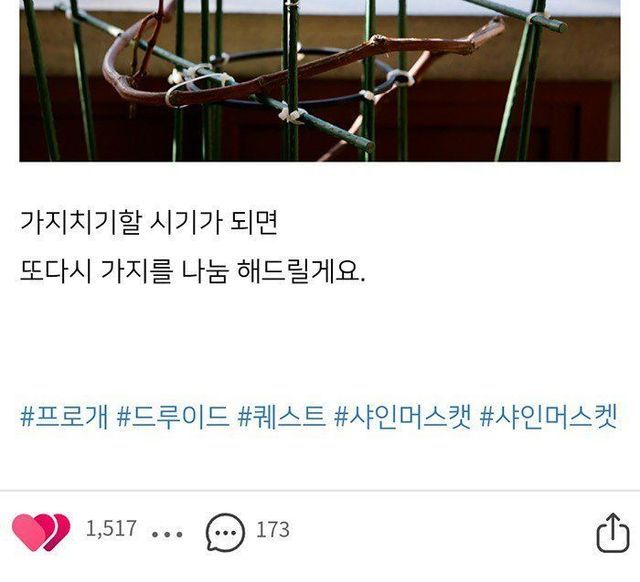Tap the pink heart like icon

41,532
